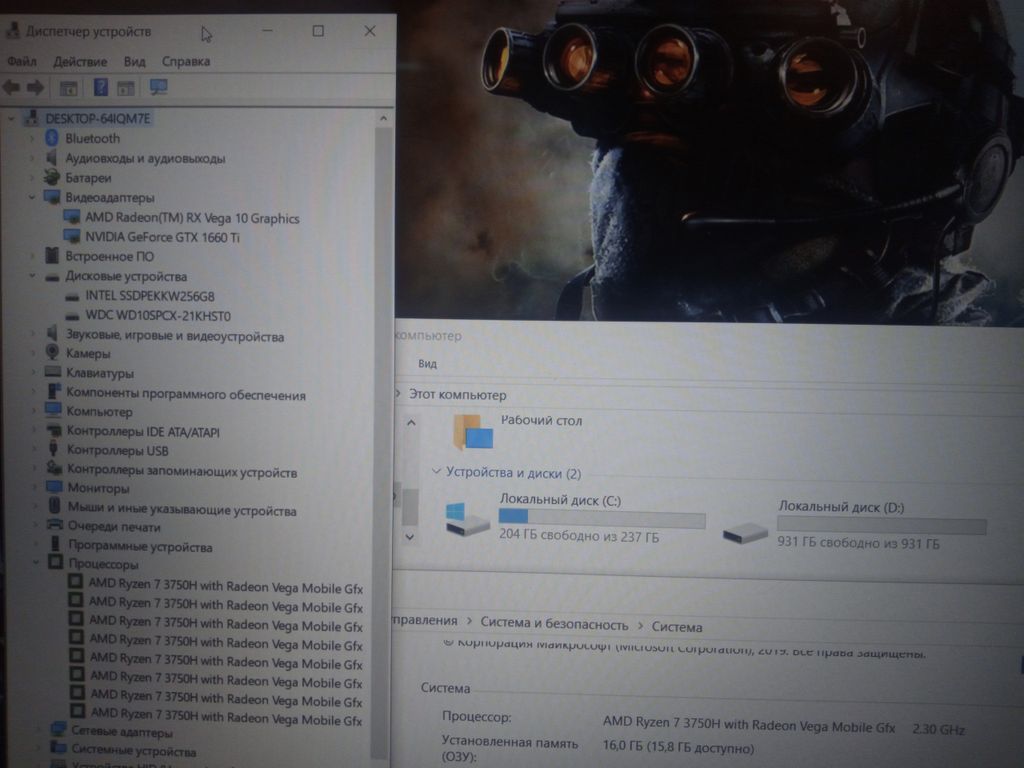Expand the Мониторы category
This screenshot has height=768, width=1024.
pos(34,487)
